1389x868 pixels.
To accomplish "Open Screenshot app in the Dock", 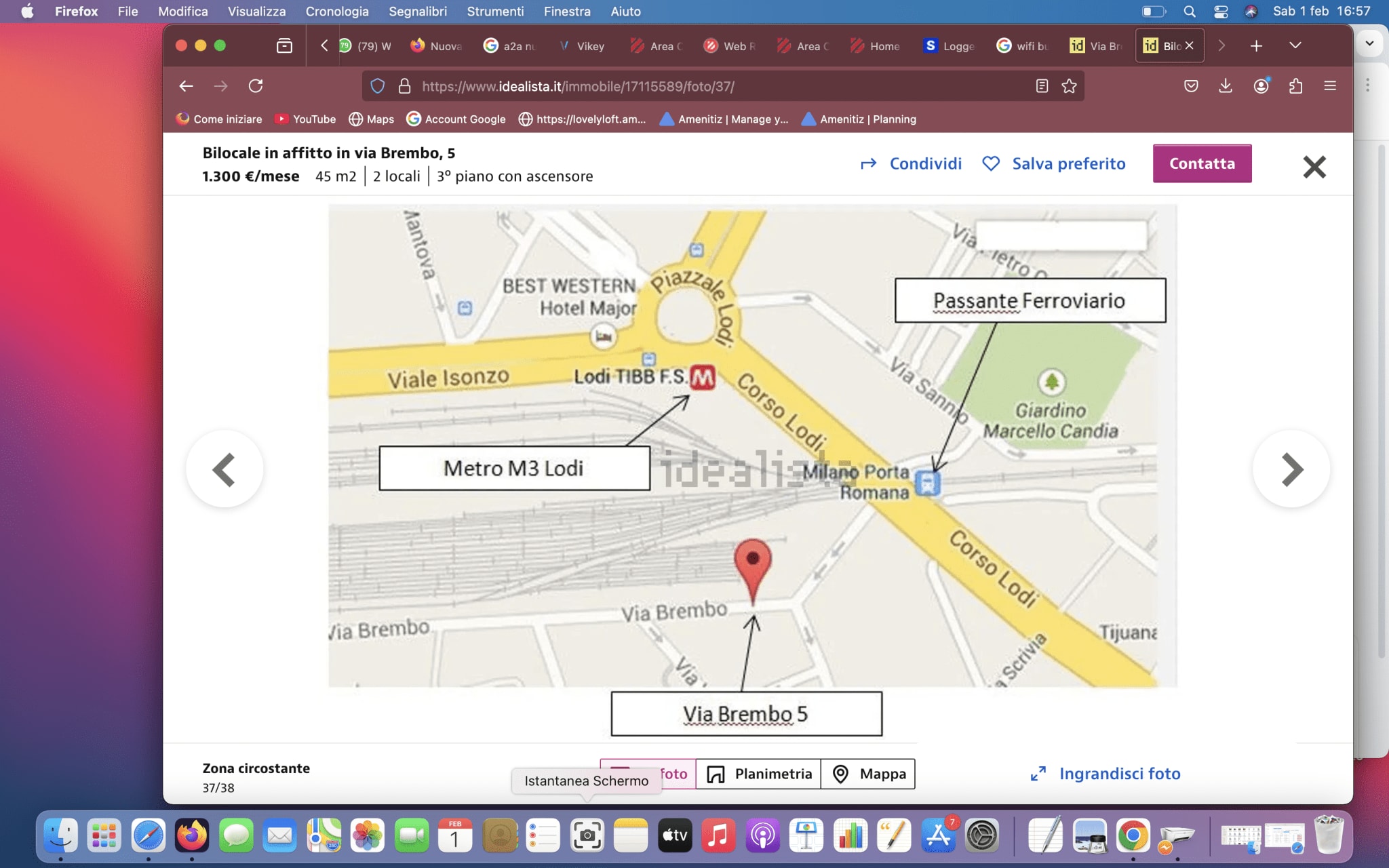I will [x=587, y=835].
